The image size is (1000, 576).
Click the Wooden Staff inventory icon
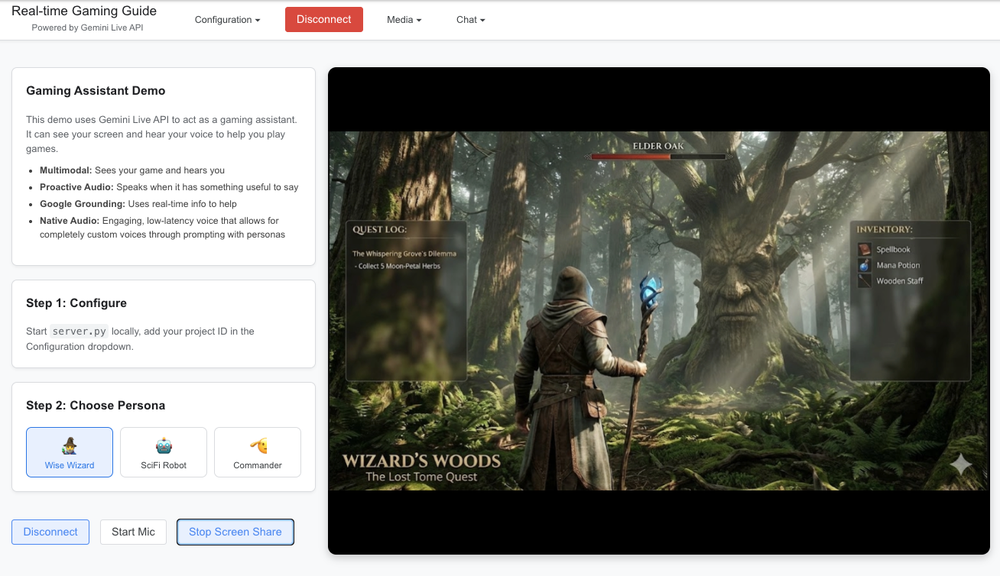(x=865, y=281)
